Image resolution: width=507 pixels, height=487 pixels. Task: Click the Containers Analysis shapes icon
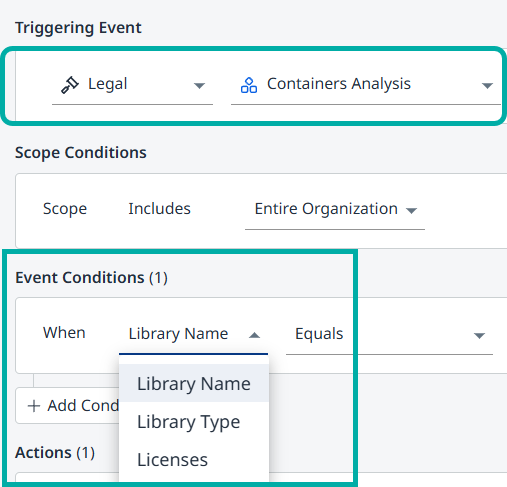pyautogui.click(x=249, y=85)
